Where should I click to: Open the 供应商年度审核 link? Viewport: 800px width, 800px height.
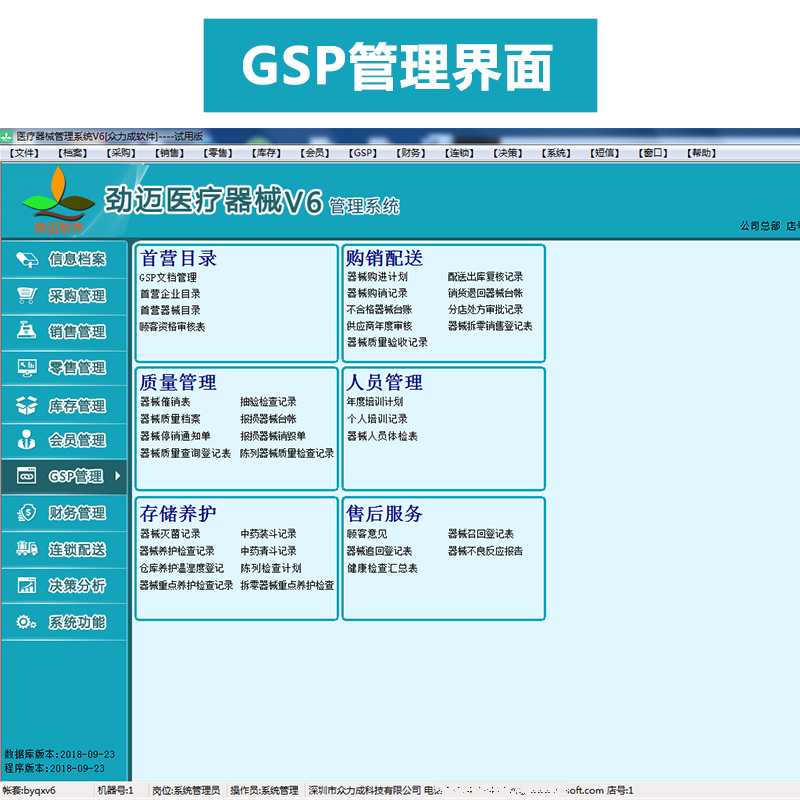[x=379, y=326]
